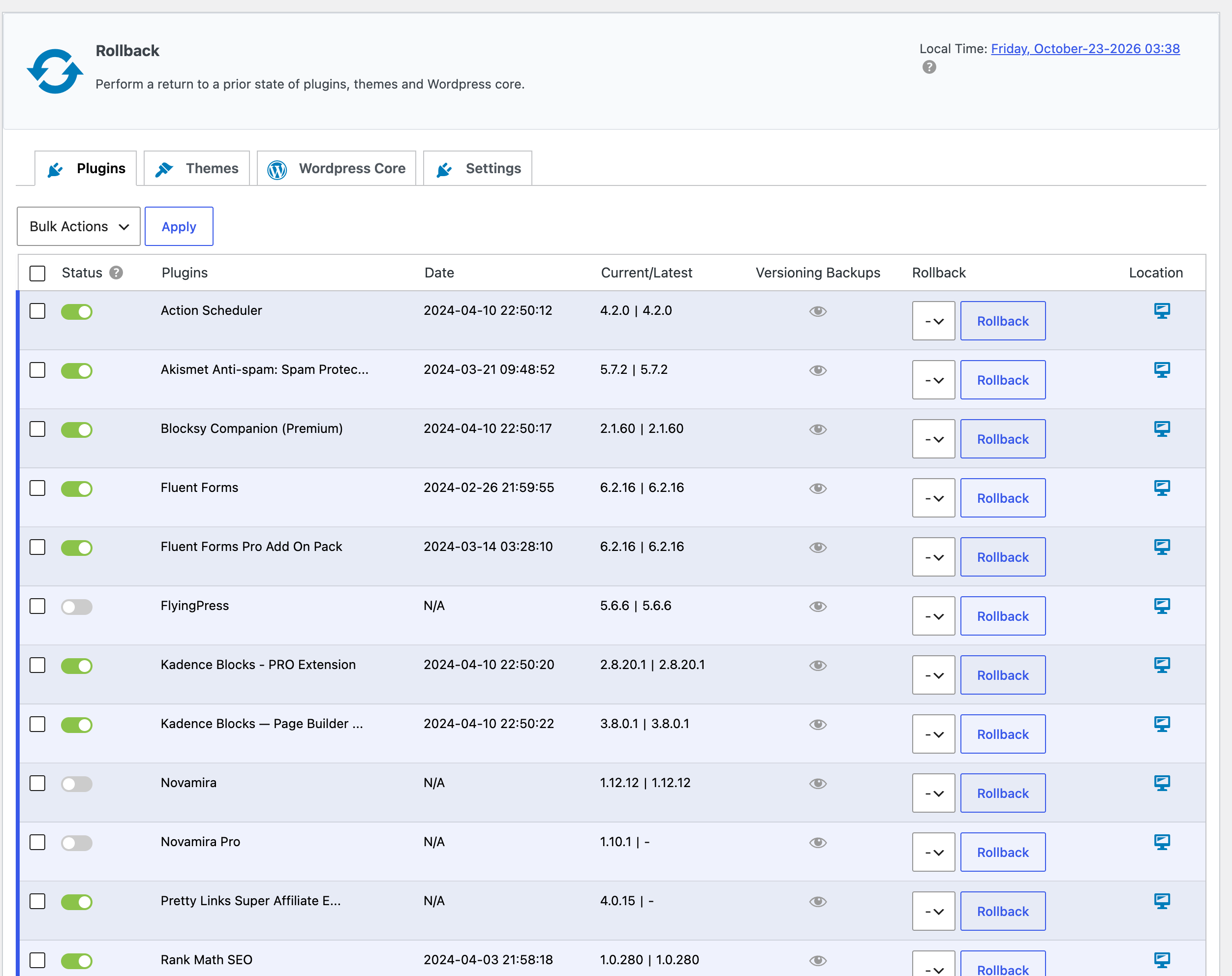The image size is (1232, 976).
Task: Click eye icon in Novamira Pro row
Action: [x=818, y=842]
